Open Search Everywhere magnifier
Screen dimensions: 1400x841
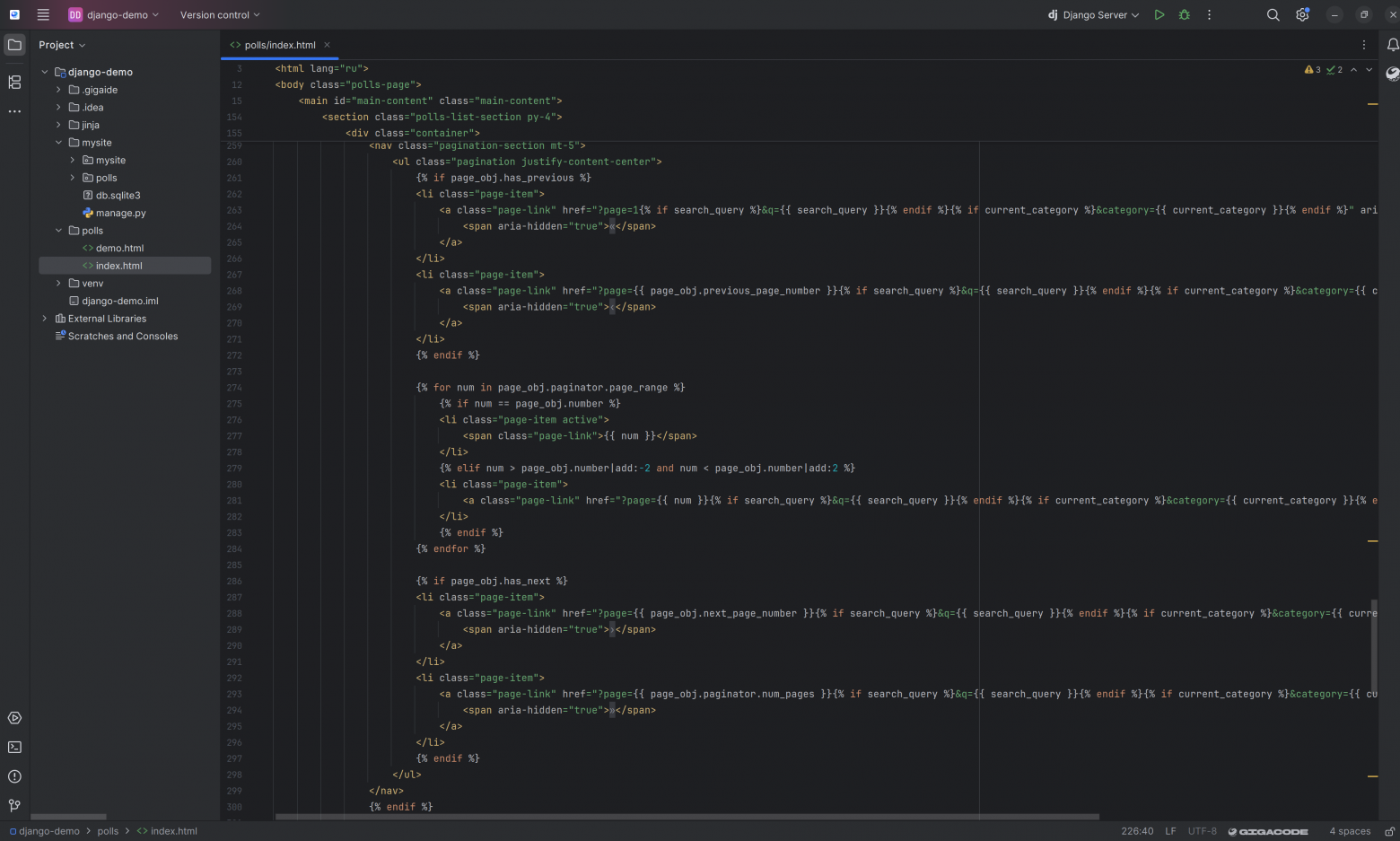[1273, 14]
